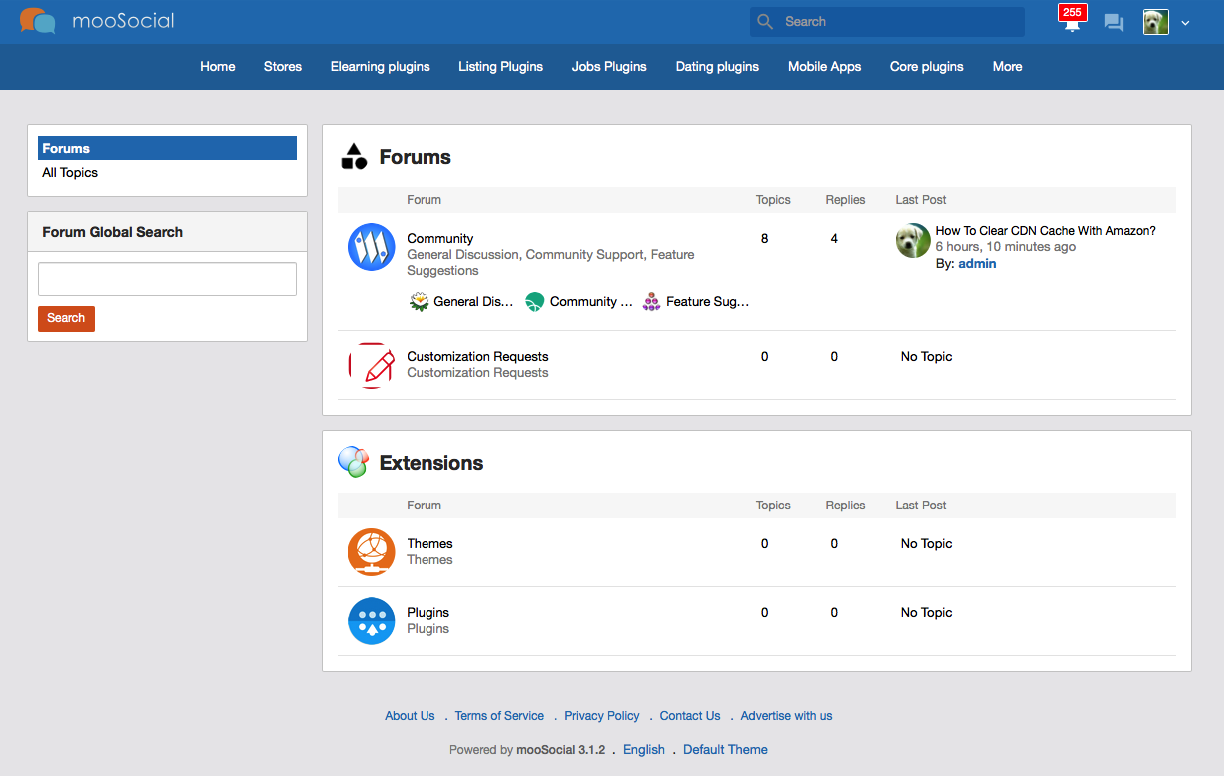The height and width of the screenshot is (776, 1224).
Task: Click the Feature Suggestions subforum icon
Action: click(651, 301)
